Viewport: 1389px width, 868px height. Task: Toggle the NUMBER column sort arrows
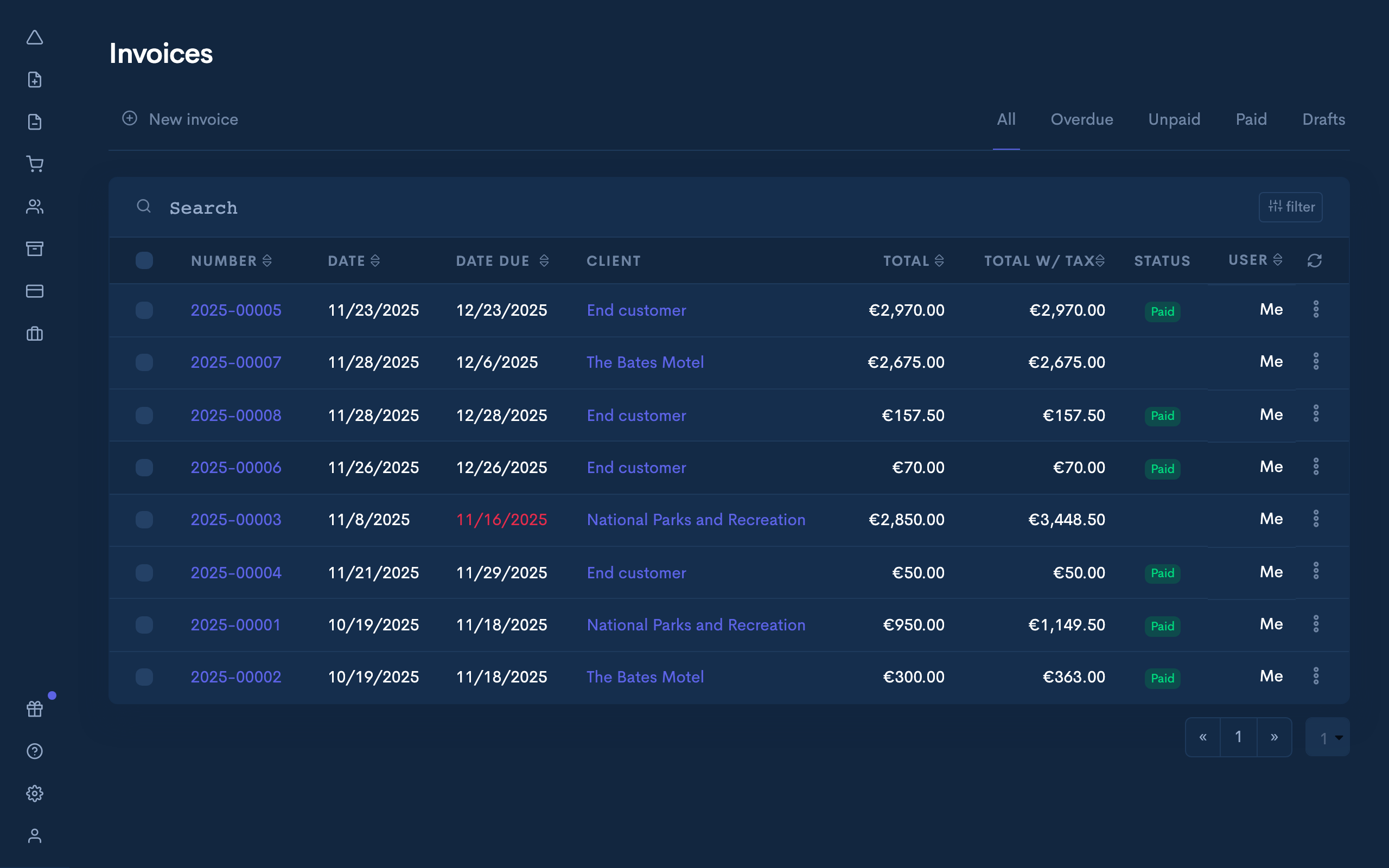pyautogui.click(x=267, y=260)
